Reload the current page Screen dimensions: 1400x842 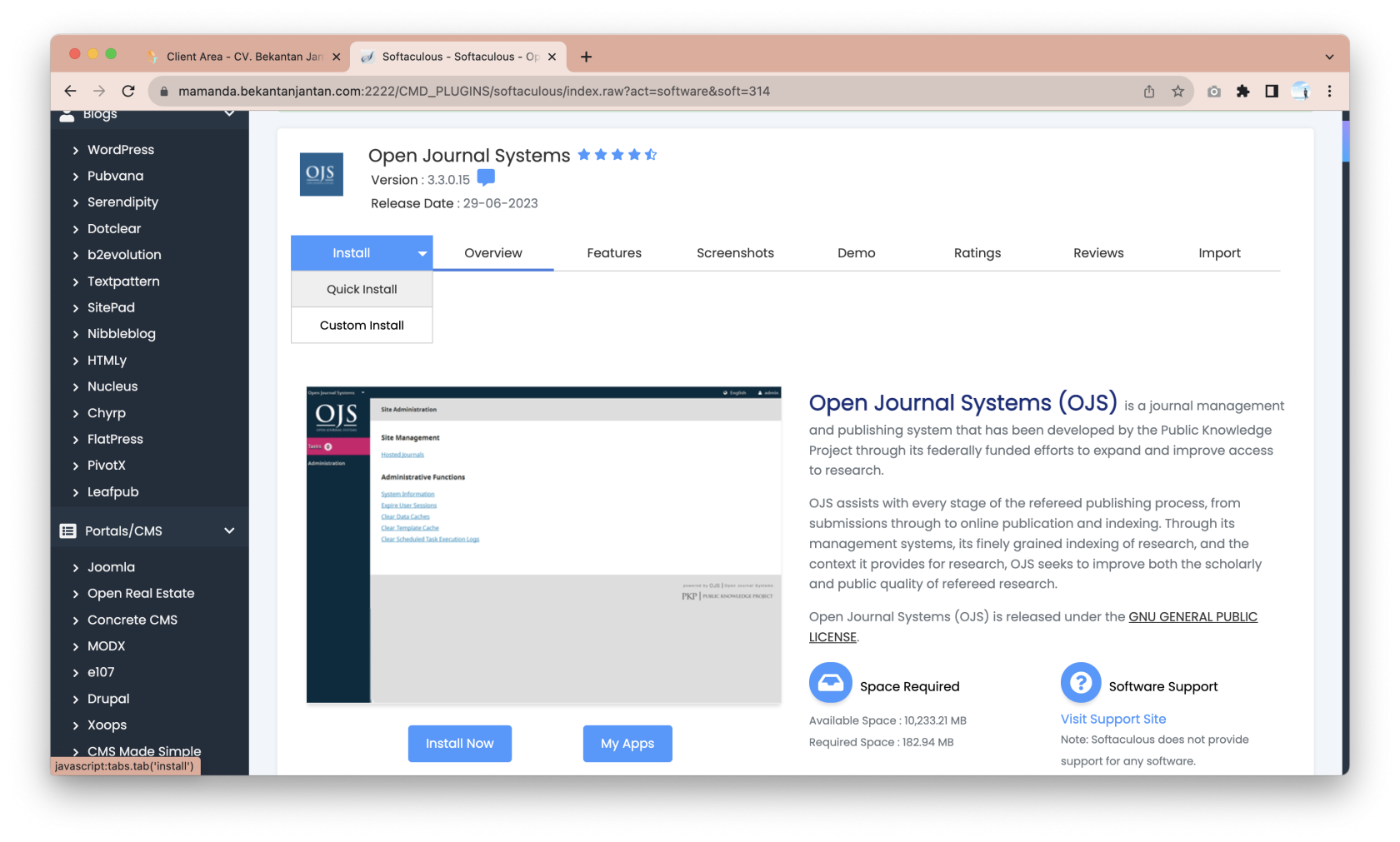pos(128,91)
